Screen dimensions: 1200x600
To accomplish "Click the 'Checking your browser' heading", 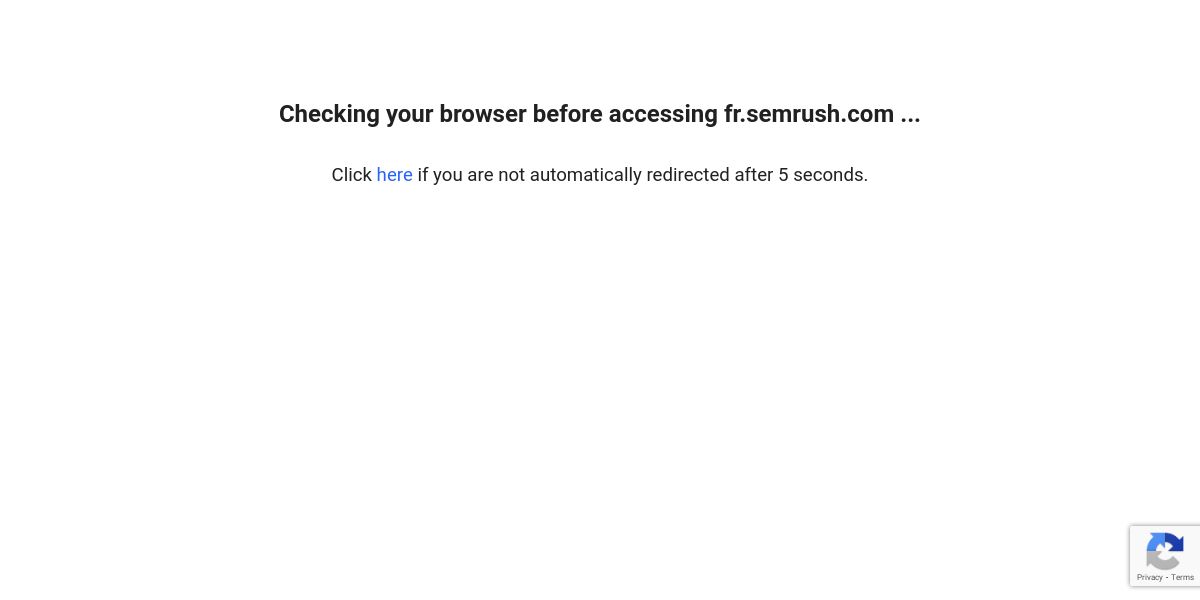I will point(600,114).
